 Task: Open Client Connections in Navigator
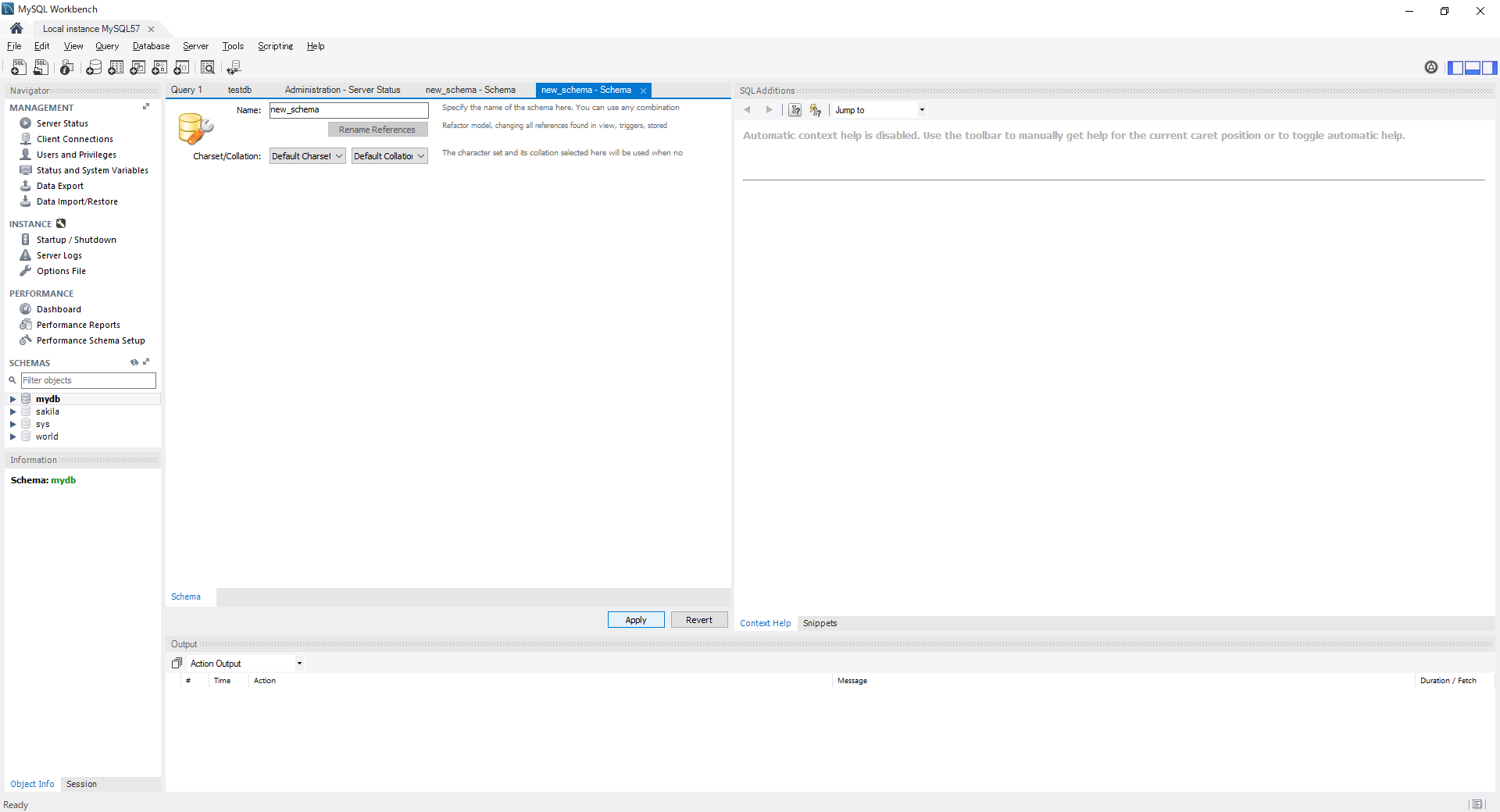[74, 139]
